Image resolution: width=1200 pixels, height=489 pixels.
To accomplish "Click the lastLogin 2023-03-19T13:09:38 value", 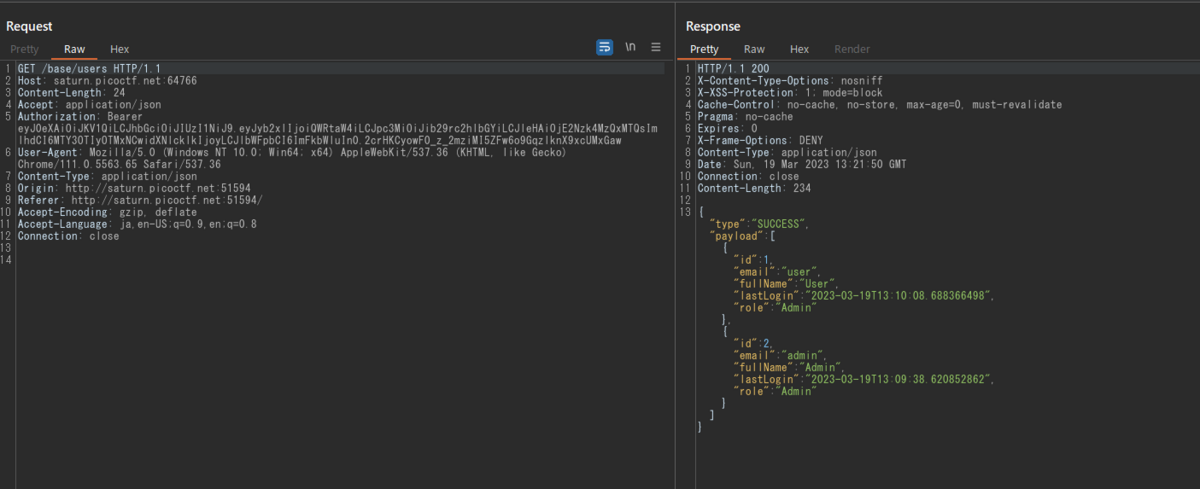I will coord(898,380).
